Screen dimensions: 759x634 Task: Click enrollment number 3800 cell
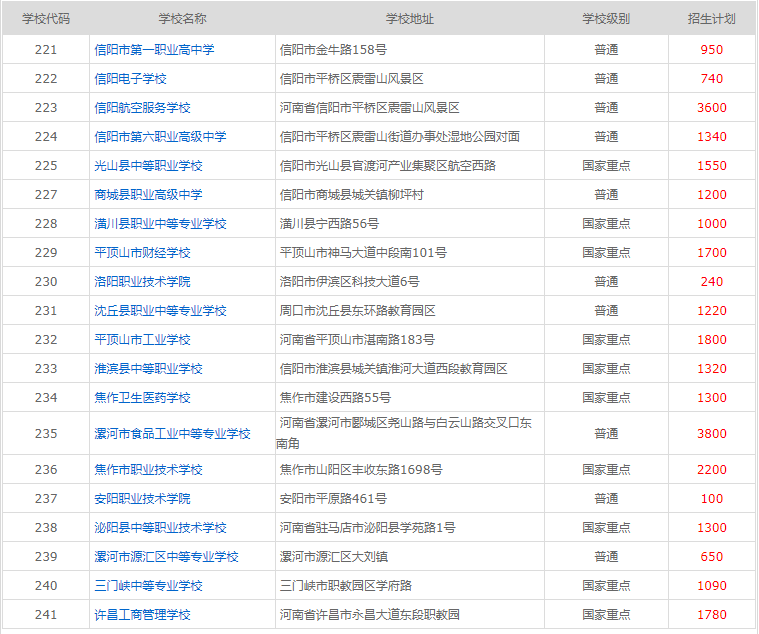pyautogui.click(x=711, y=433)
